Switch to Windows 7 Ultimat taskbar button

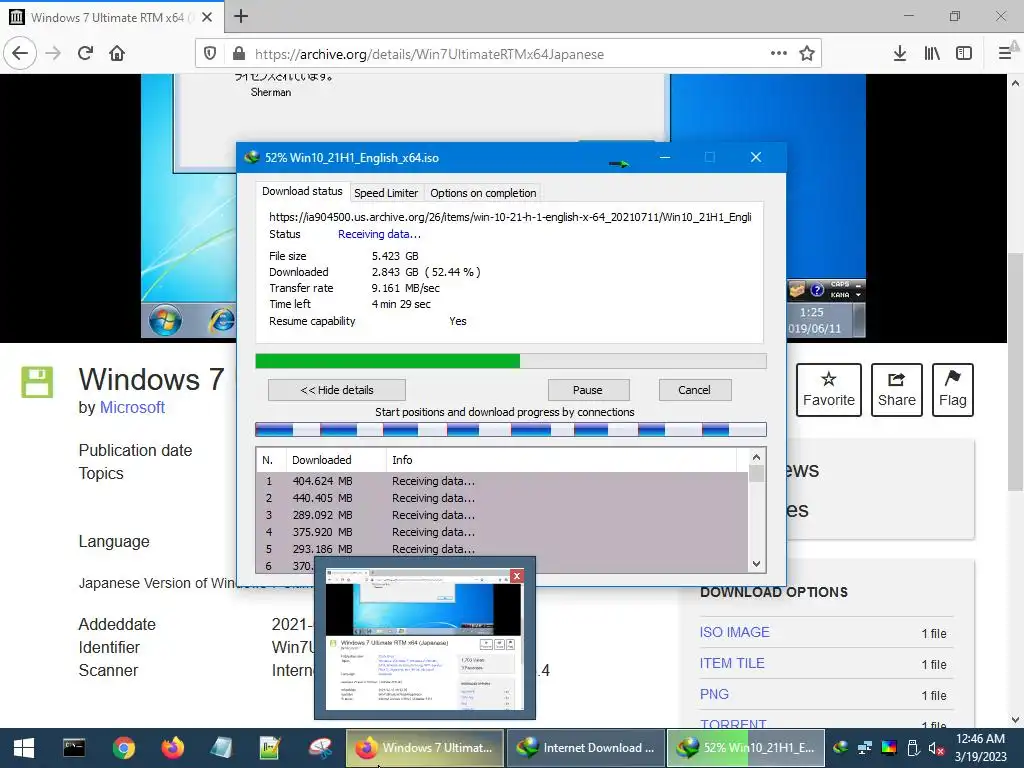click(424, 748)
